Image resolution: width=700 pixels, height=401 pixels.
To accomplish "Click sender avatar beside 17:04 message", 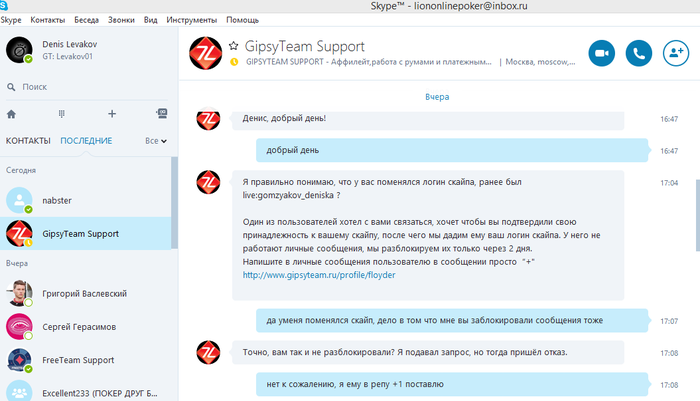I will (208, 182).
